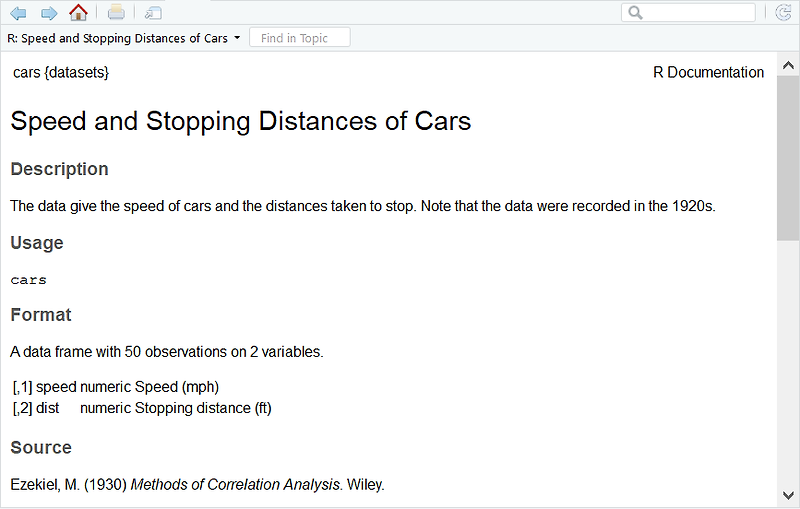Screen dimensions: 800x509
Task: Click the Find in Topic box
Action: click(x=299, y=38)
